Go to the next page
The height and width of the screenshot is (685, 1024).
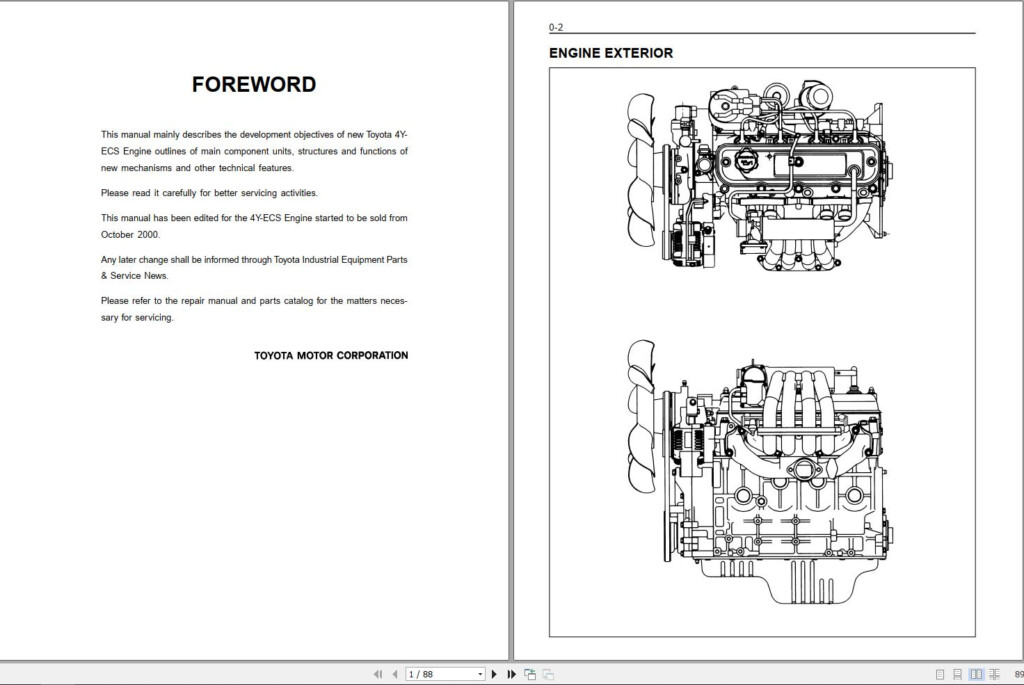tap(494, 674)
